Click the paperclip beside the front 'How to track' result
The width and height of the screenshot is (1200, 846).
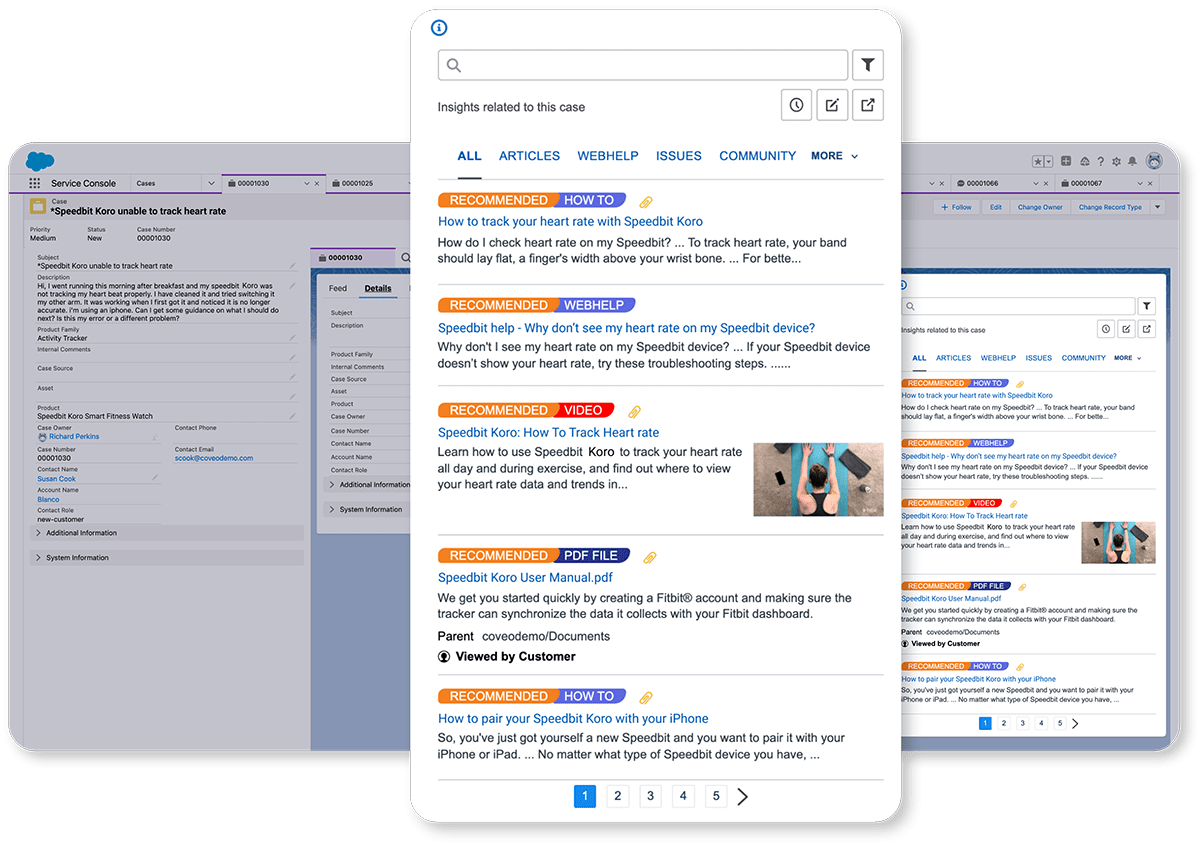pyautogui.click(x=646, y=201)
